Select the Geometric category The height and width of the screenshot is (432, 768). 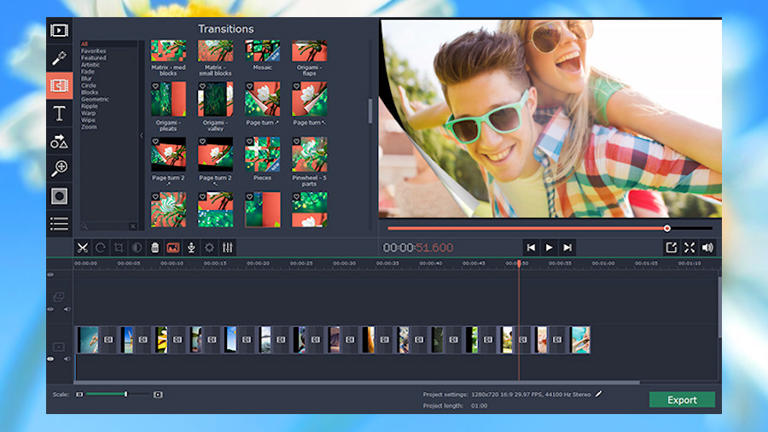click(95, 99)
